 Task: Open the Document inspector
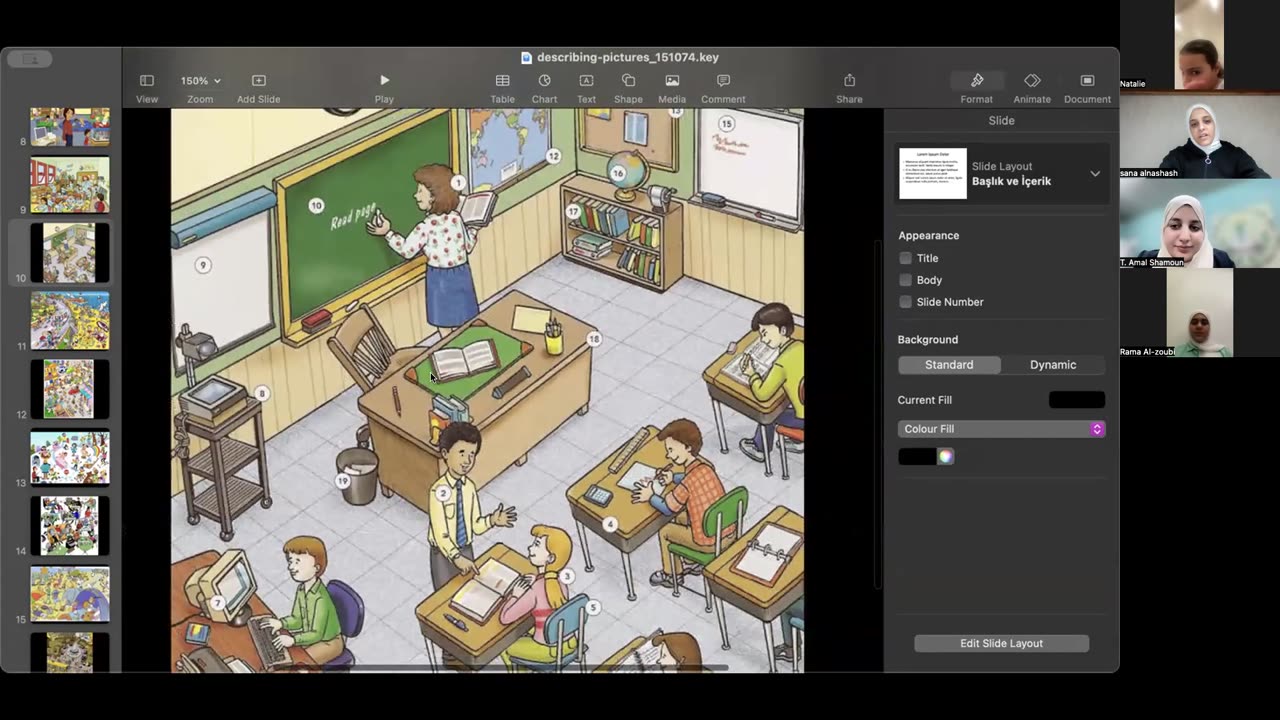[1087, 80]
